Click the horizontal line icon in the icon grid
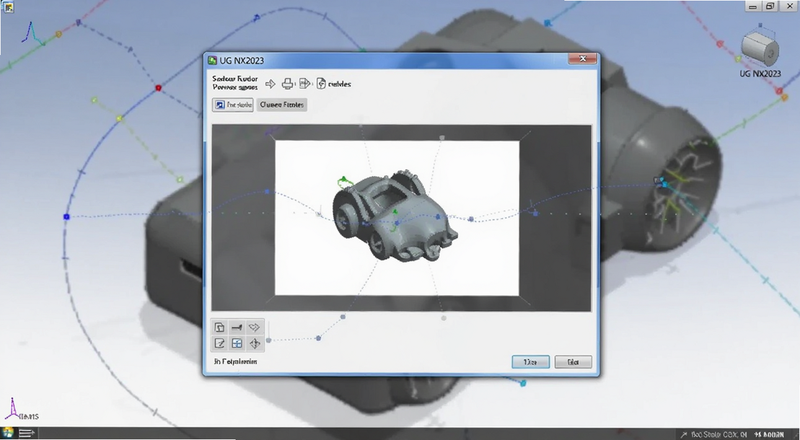The height and width of the screenshot is (440, 800). (237, 327)
